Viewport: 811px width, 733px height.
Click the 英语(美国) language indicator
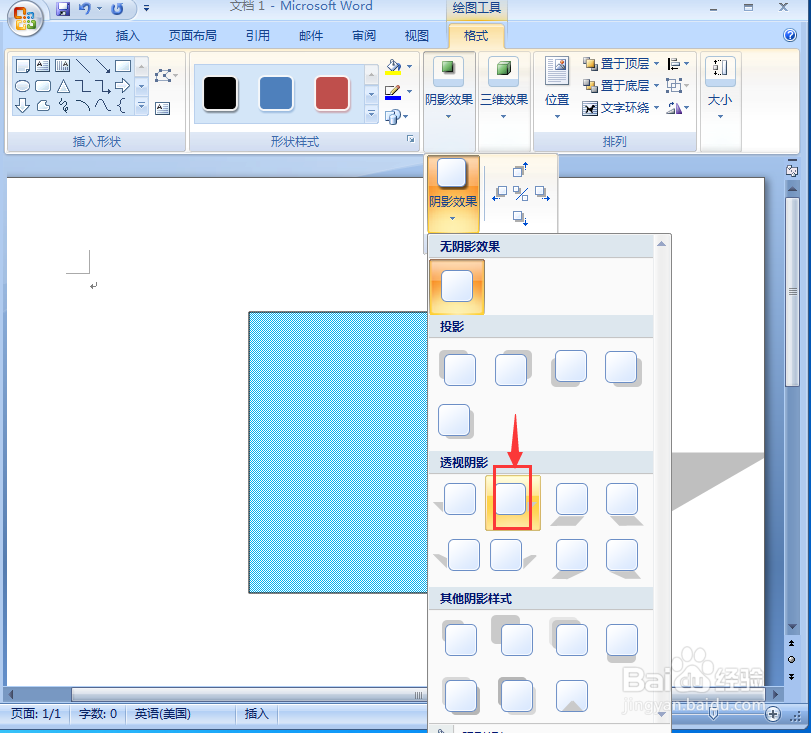pyautogui.click(x=162, y=714)
